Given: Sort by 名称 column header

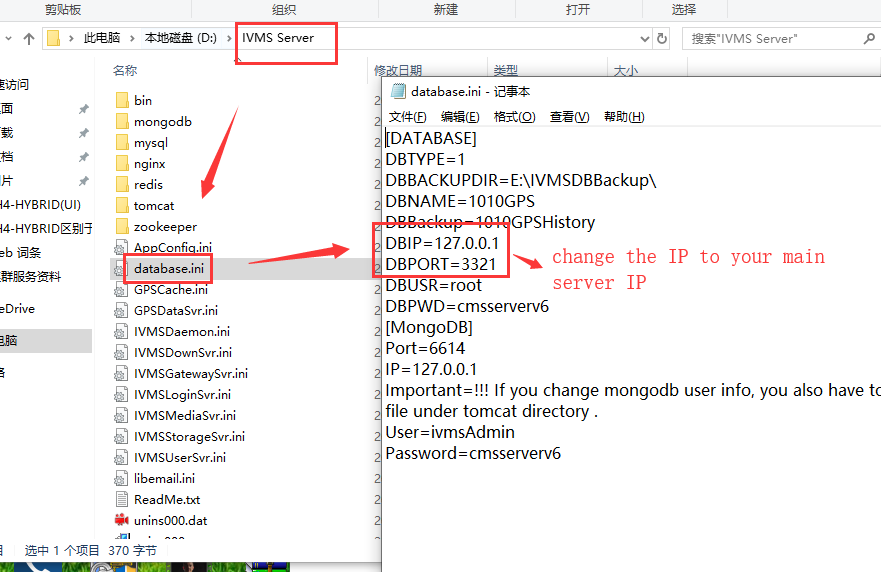Looking at the screenshot, I should [125, 70].
